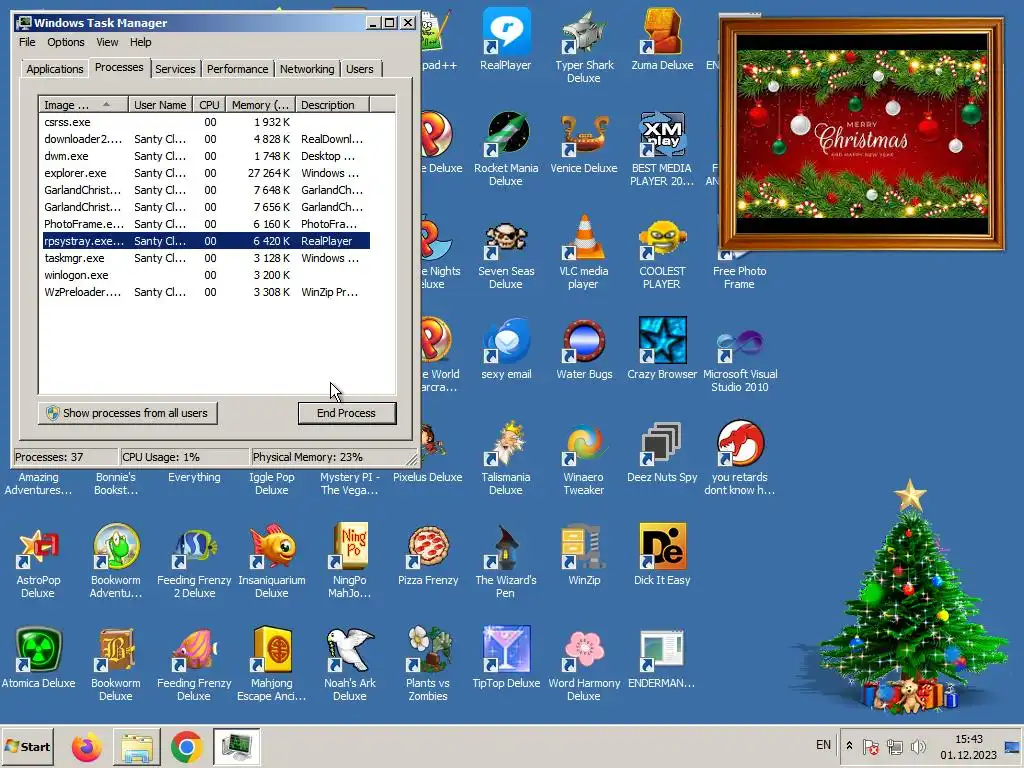Open Word Harmony Deluxe shortcut

tap(584, 665)
